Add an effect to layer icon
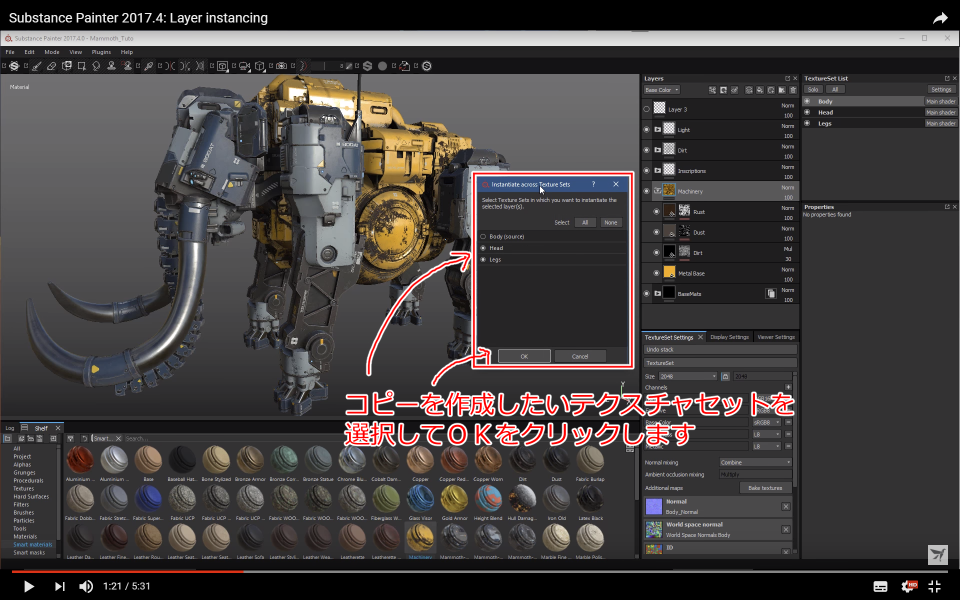 [713, 90]
